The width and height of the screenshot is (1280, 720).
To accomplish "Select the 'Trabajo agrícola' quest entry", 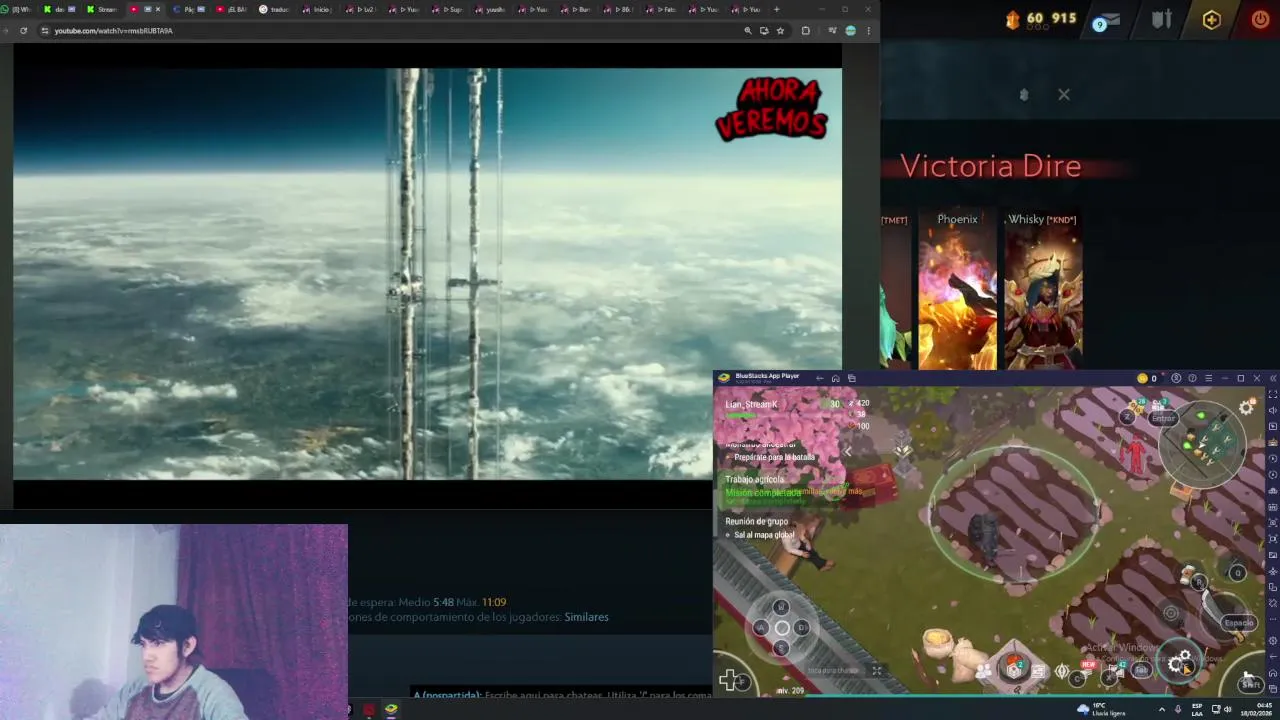I will tap(755, 479).
